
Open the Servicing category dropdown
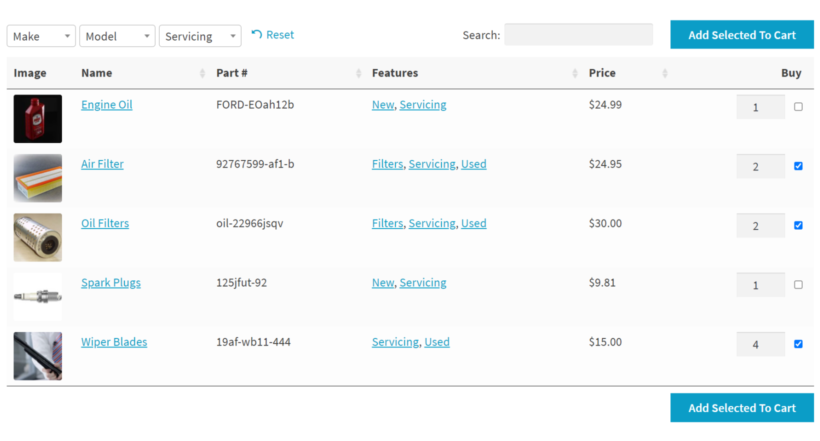coord(200,36)
